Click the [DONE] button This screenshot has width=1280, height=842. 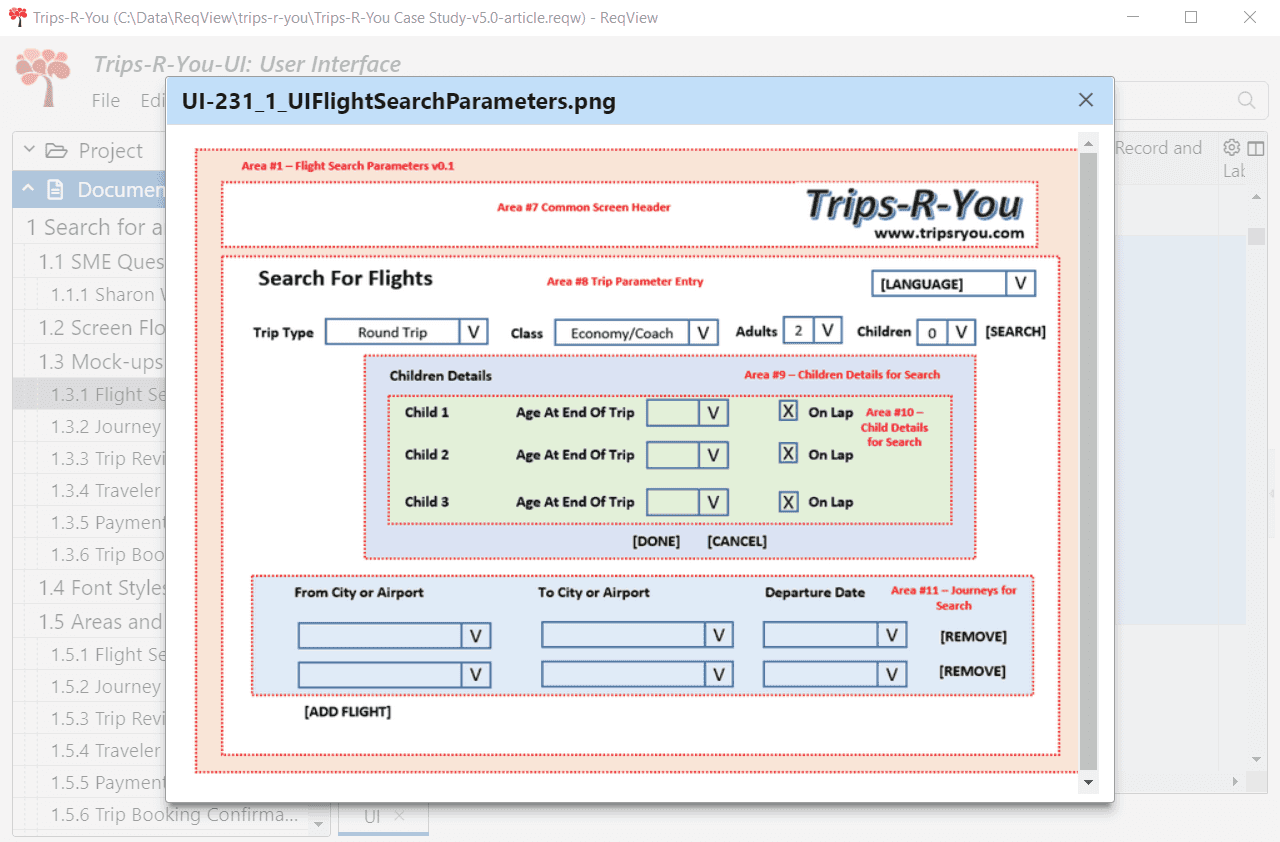click(656, 541)
